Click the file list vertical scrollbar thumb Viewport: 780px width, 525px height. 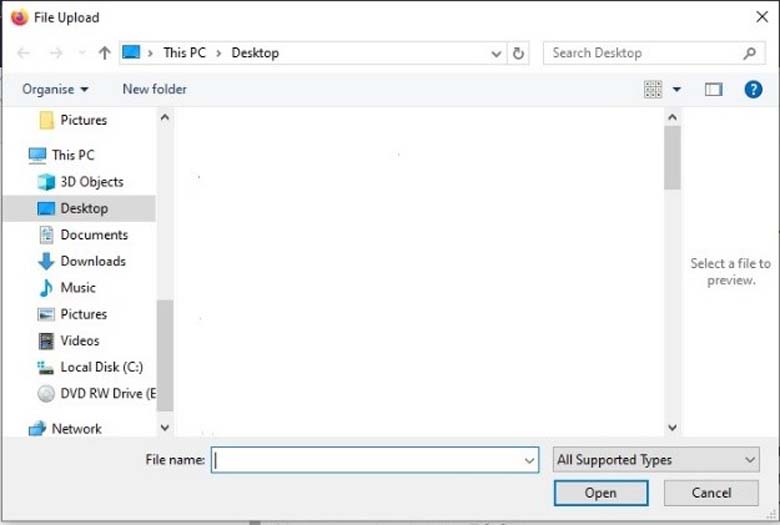[672, 157]
